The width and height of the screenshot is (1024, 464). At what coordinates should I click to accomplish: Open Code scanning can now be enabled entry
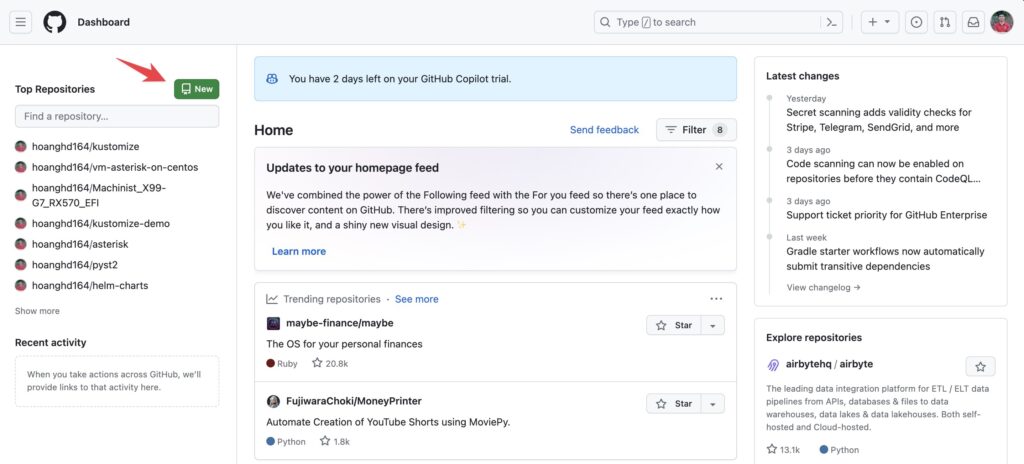coord(884,171)
